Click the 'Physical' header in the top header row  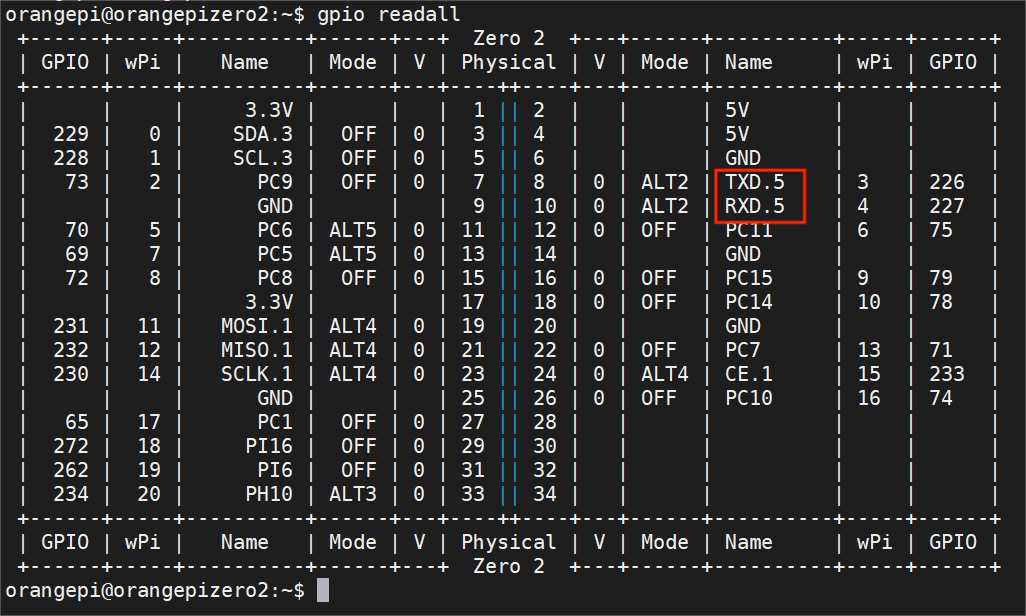pyautogui.click(x=508, y=63)
